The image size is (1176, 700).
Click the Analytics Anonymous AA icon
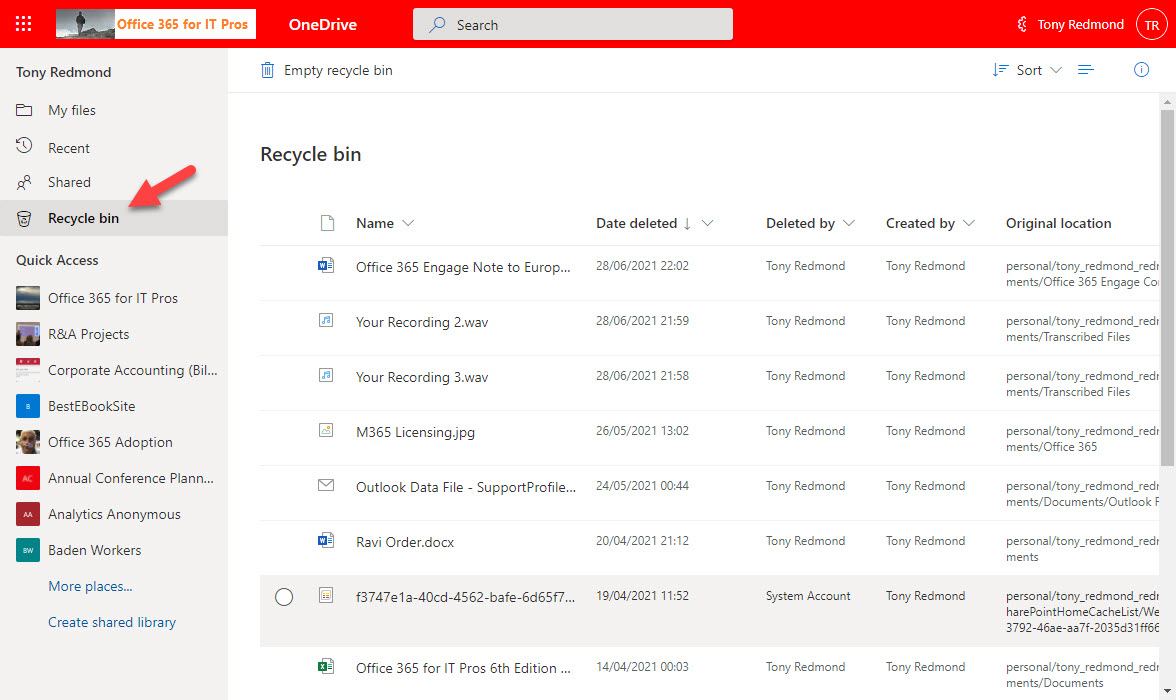coord(28,514)
